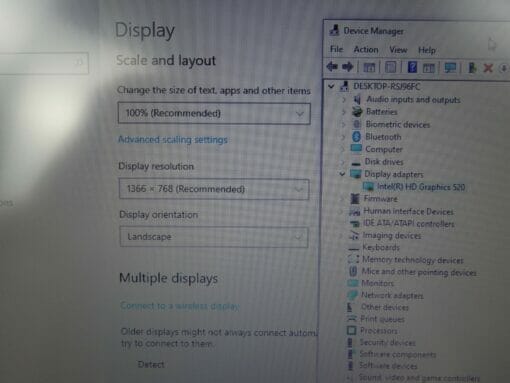Click the Back arrow in Device Manager toolbar

point(332,67)
